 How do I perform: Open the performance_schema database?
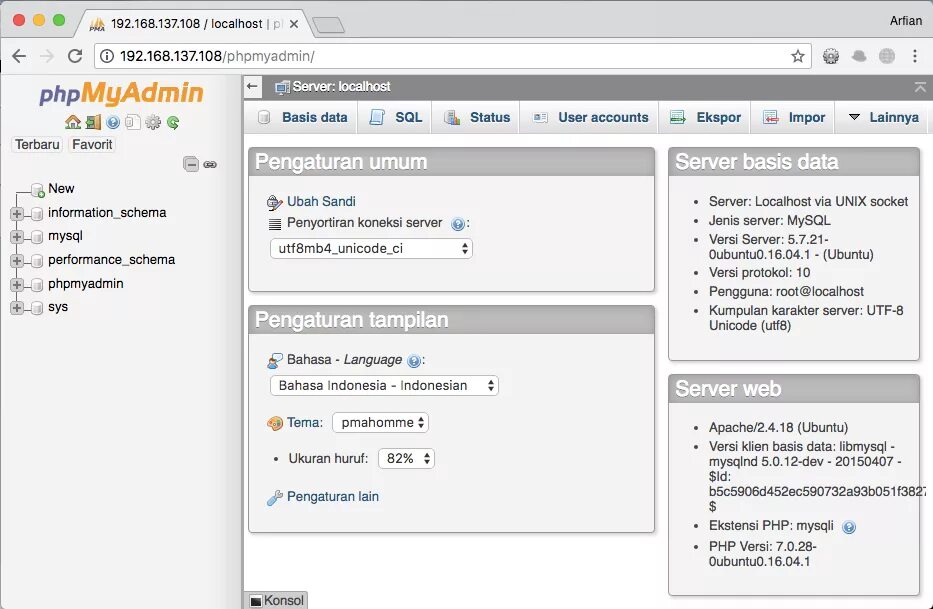[111, 260]
